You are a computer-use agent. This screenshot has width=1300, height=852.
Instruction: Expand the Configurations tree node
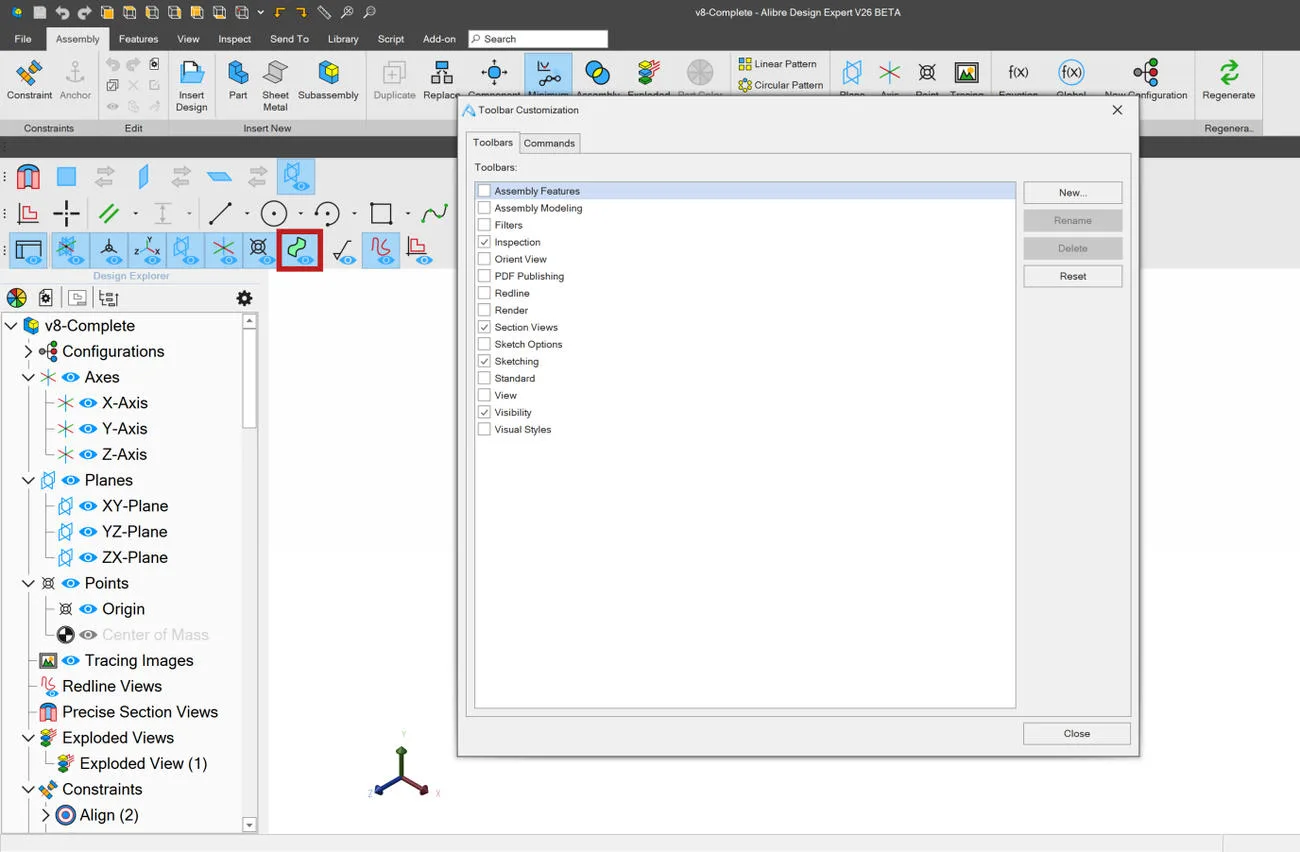(x=28, y=352)
